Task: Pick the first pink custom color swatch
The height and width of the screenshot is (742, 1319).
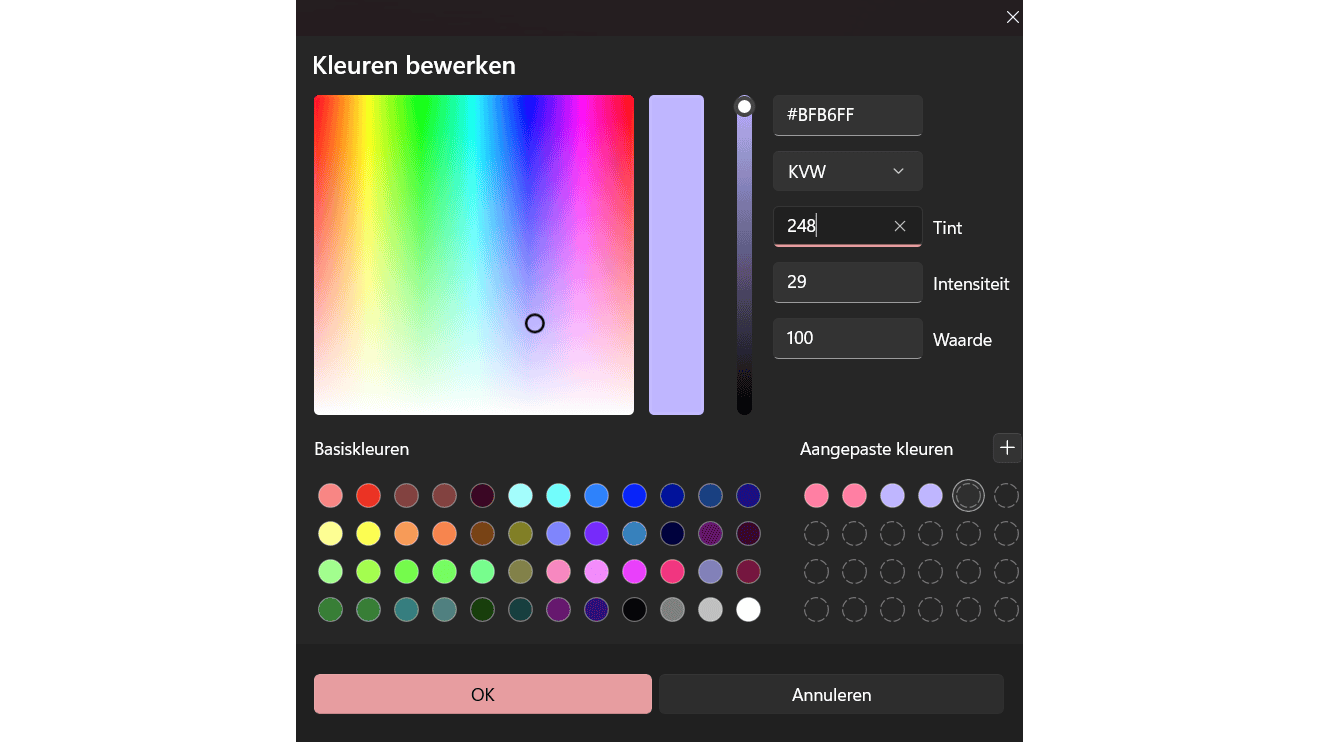Action: coord(816,495)
